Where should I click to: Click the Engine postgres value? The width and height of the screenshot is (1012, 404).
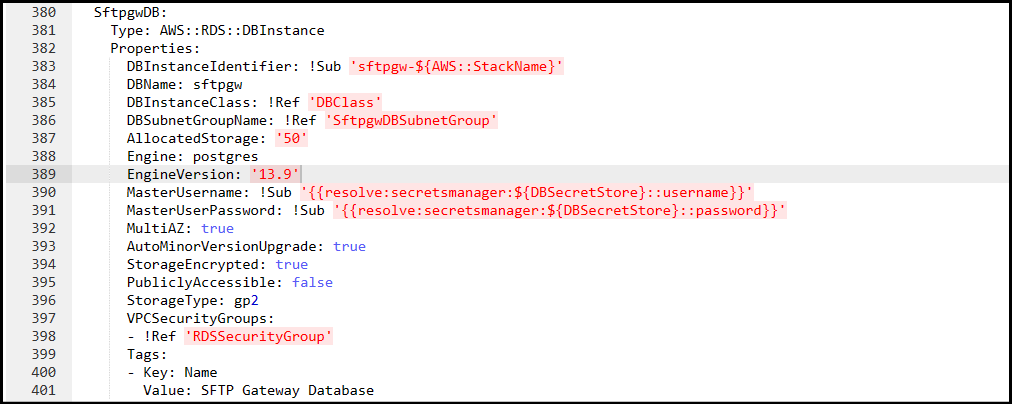pyautogui.click(x=230, y=156)
